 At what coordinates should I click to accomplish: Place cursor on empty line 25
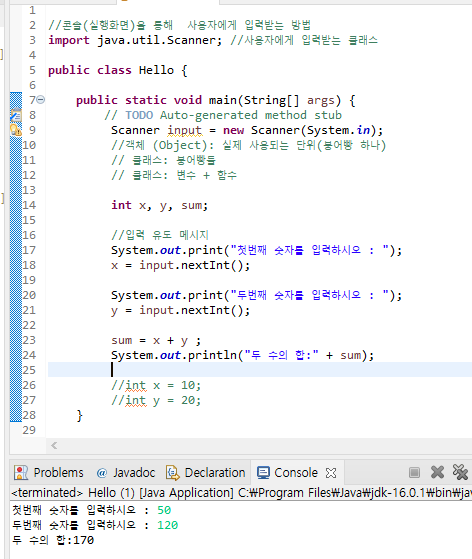[260, 370]
